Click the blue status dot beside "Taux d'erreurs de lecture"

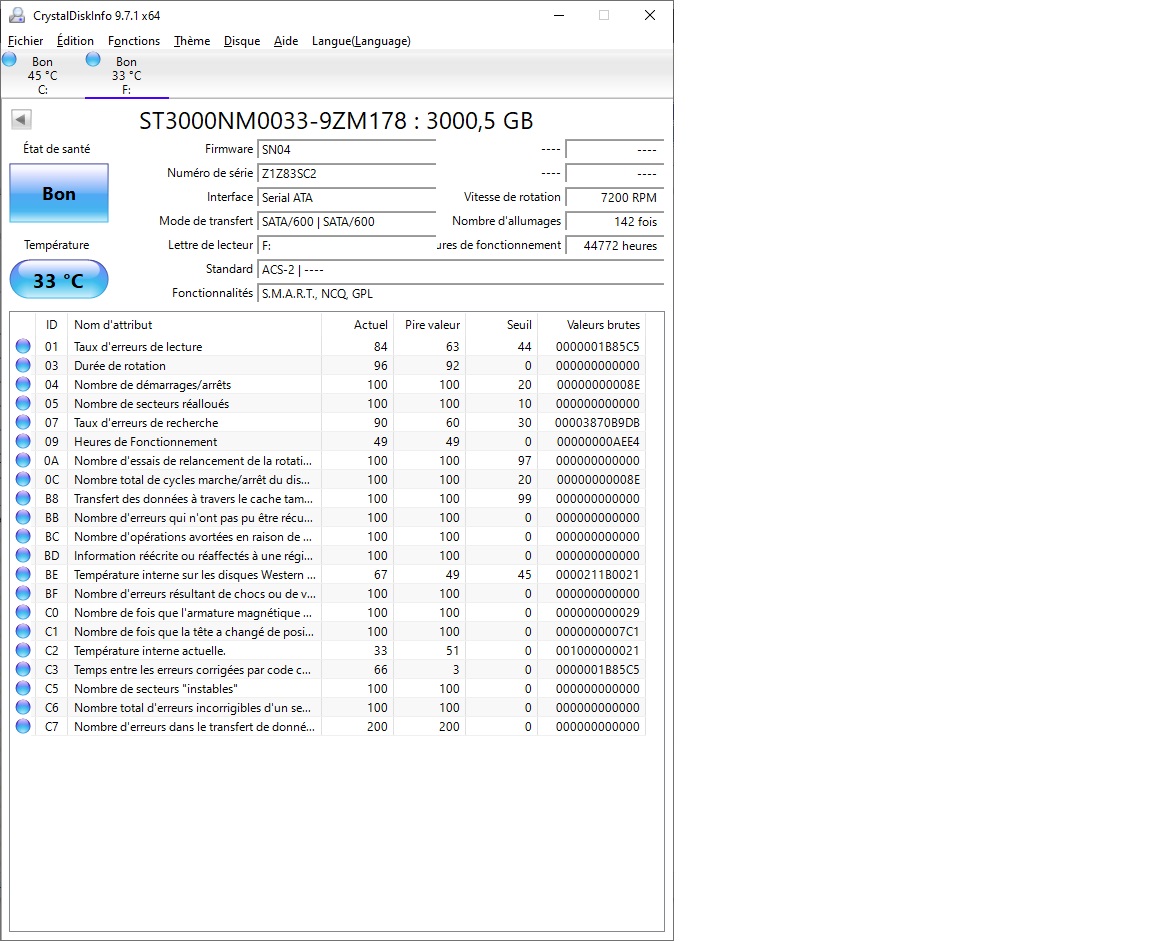tap(22, 346)
